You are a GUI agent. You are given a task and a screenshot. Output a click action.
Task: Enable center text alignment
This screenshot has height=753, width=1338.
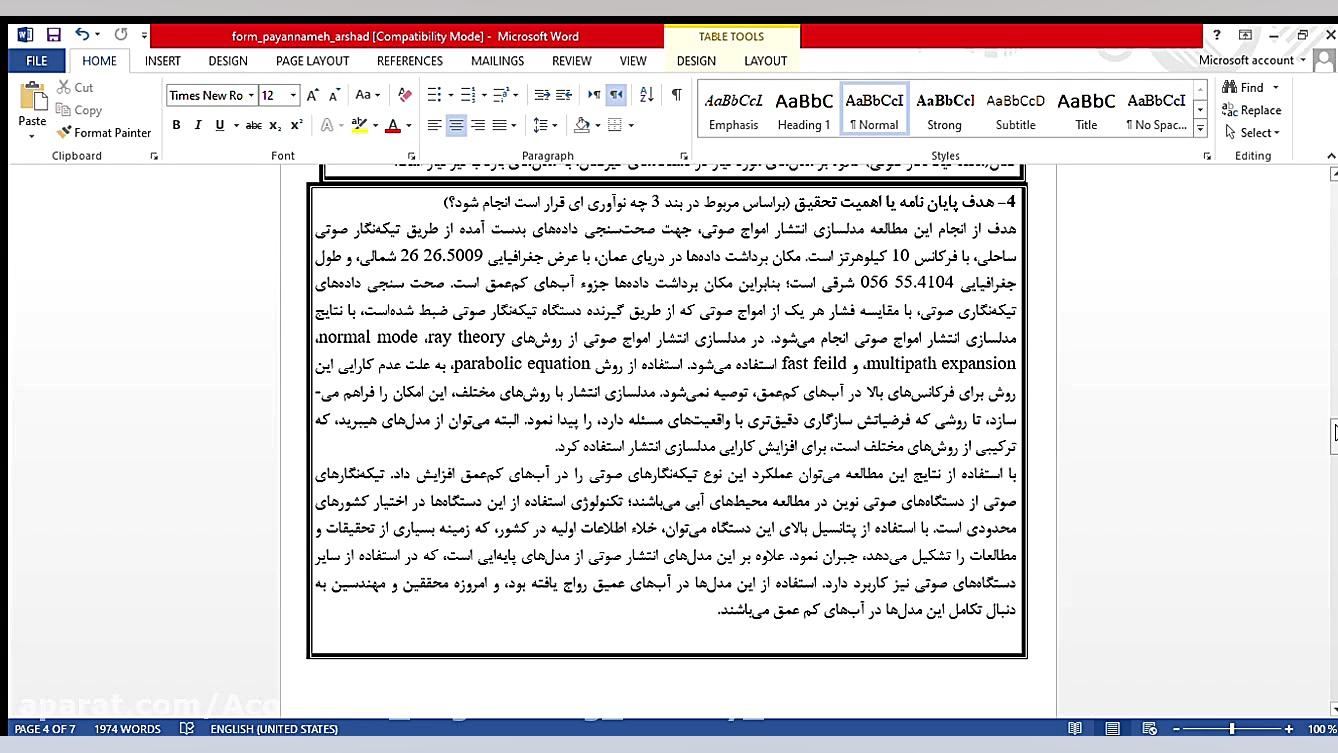(455, 125)
